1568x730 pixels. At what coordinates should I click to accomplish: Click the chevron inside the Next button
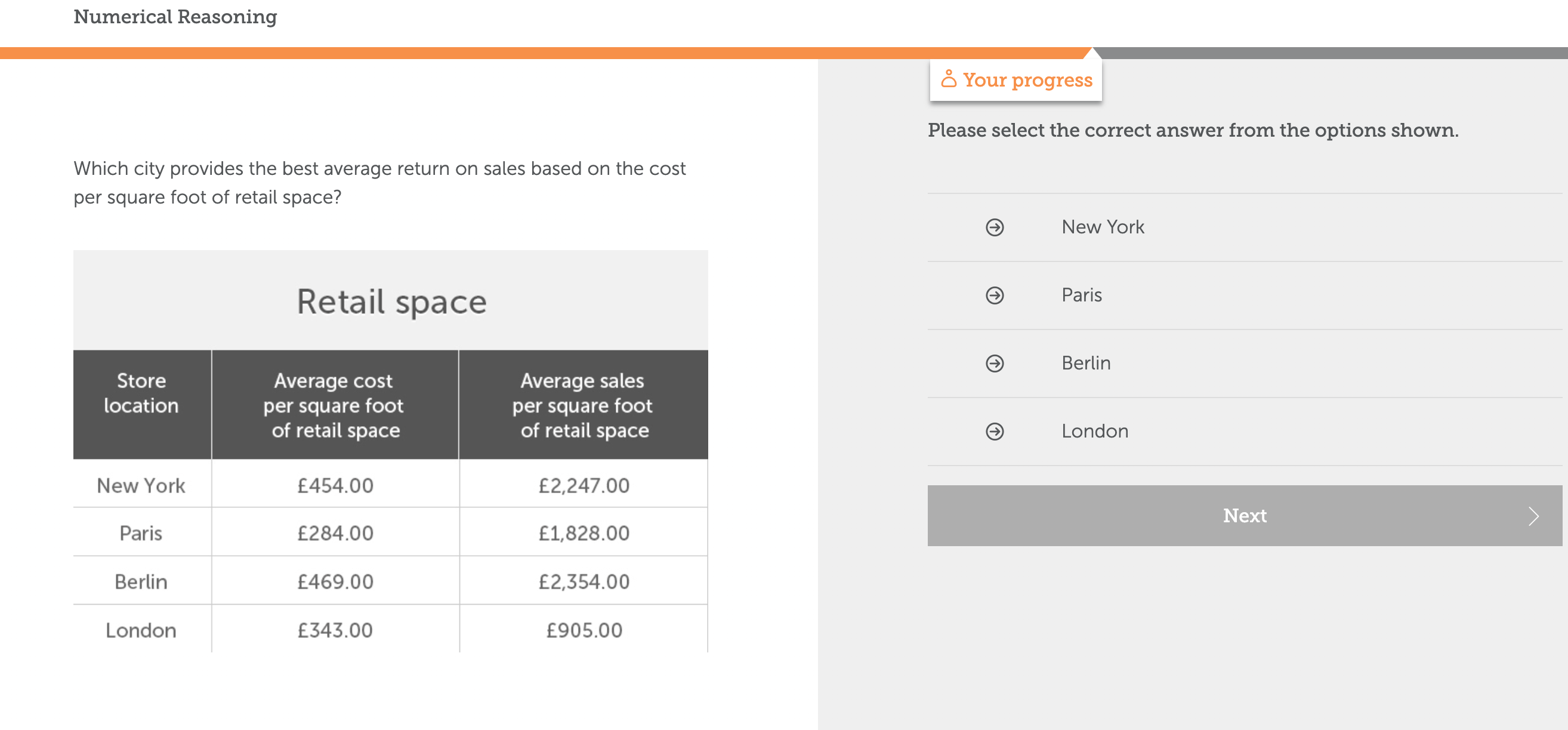1533,516
